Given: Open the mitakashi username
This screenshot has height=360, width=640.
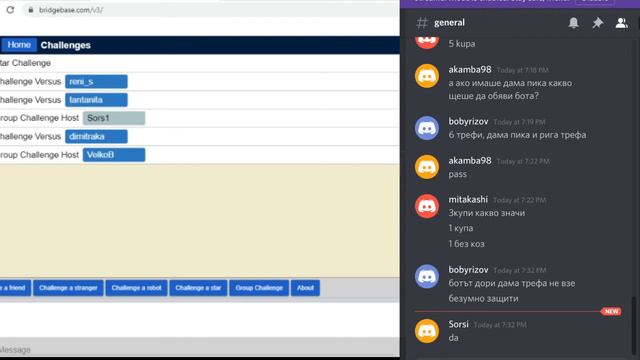Looking at the screenshot, I should 468,199.
